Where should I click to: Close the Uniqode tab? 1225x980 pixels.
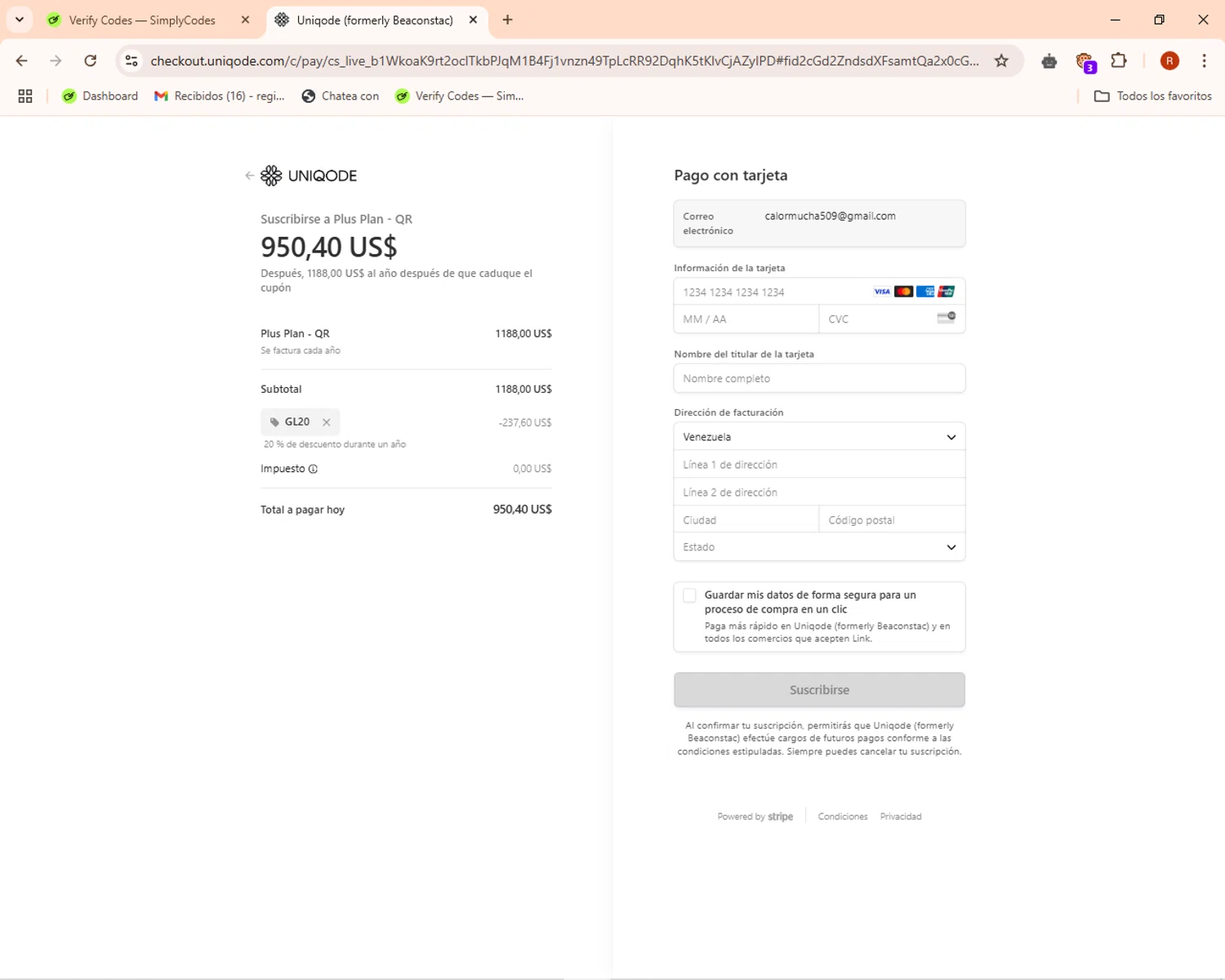tap(473, 20)
